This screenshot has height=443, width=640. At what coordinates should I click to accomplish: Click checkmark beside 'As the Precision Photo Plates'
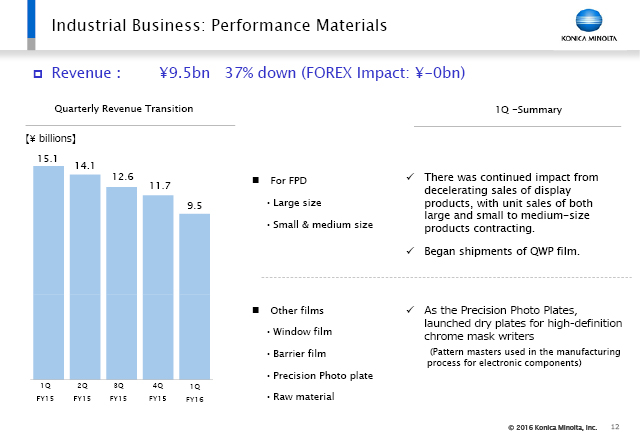(x=410, y=309)
